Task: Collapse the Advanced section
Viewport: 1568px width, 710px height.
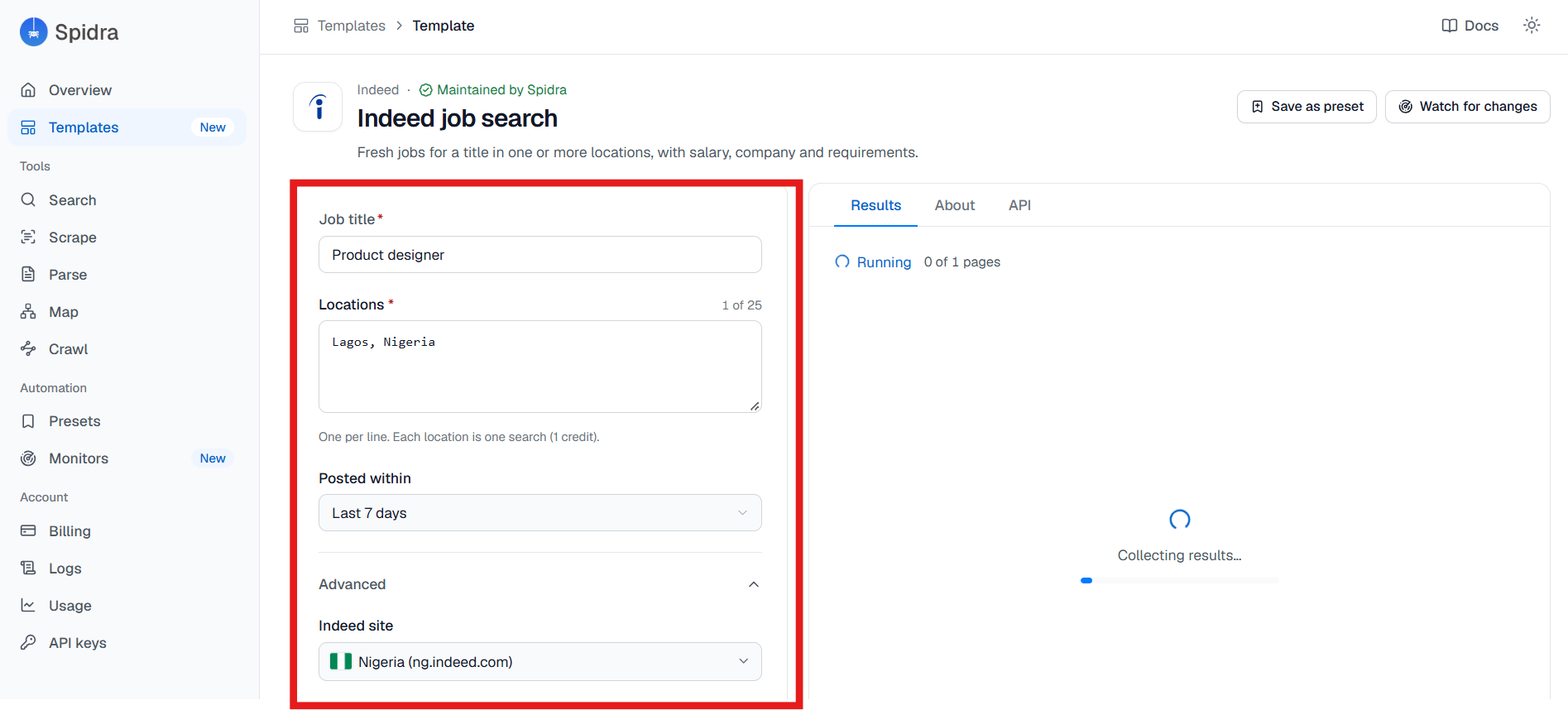Action: [540, 584]
